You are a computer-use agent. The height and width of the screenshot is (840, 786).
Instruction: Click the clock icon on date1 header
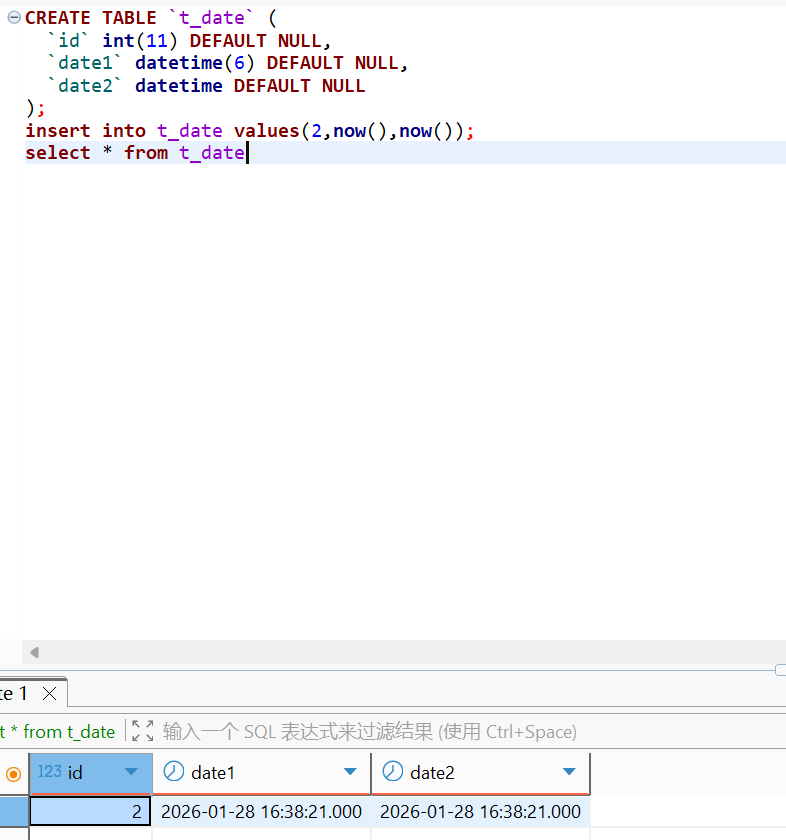(x=174, y=772)
